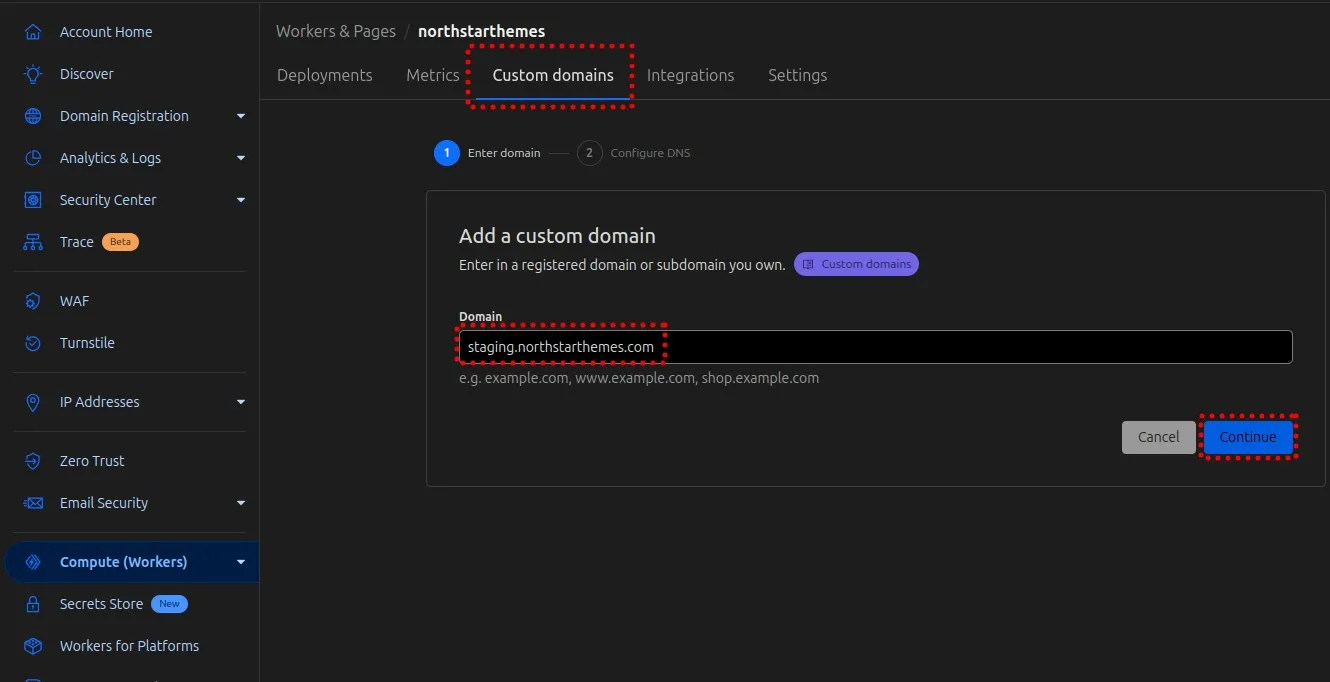Click the Secrets Store New badge

(x=169, y=604)
